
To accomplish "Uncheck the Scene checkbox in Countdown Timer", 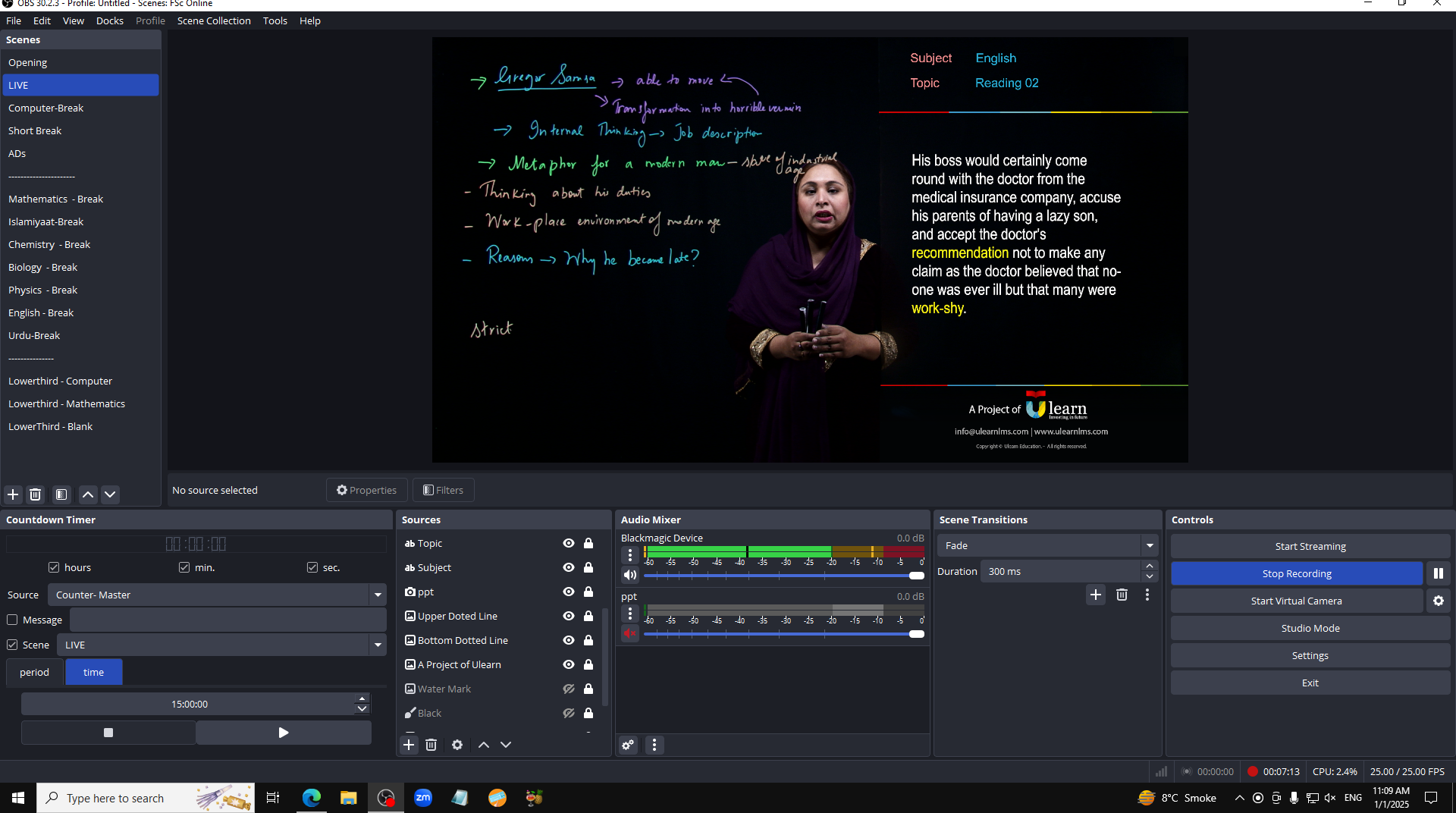I will (12, 645).
